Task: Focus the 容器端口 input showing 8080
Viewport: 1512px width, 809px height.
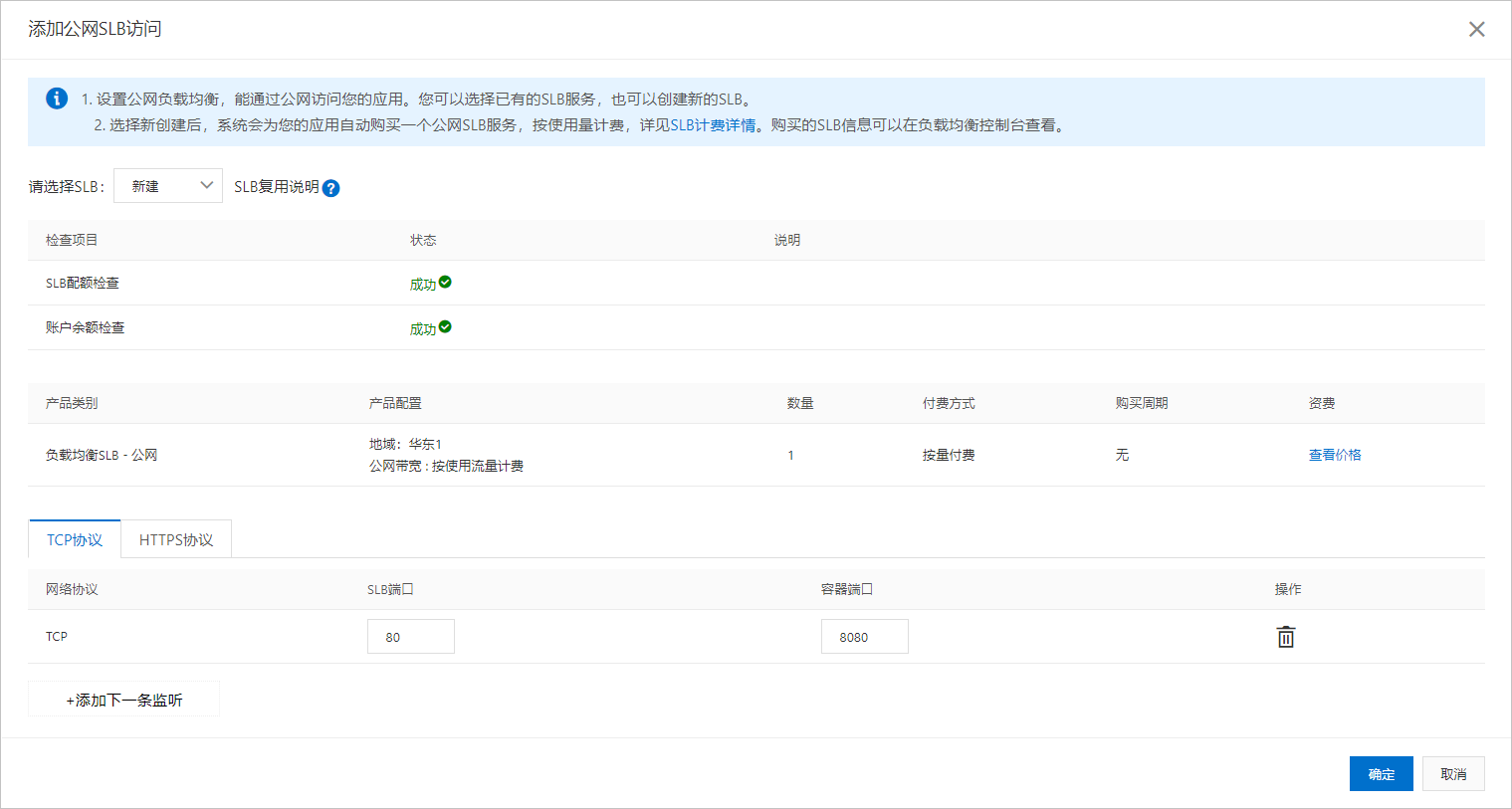Action: (x=865, y=637)
